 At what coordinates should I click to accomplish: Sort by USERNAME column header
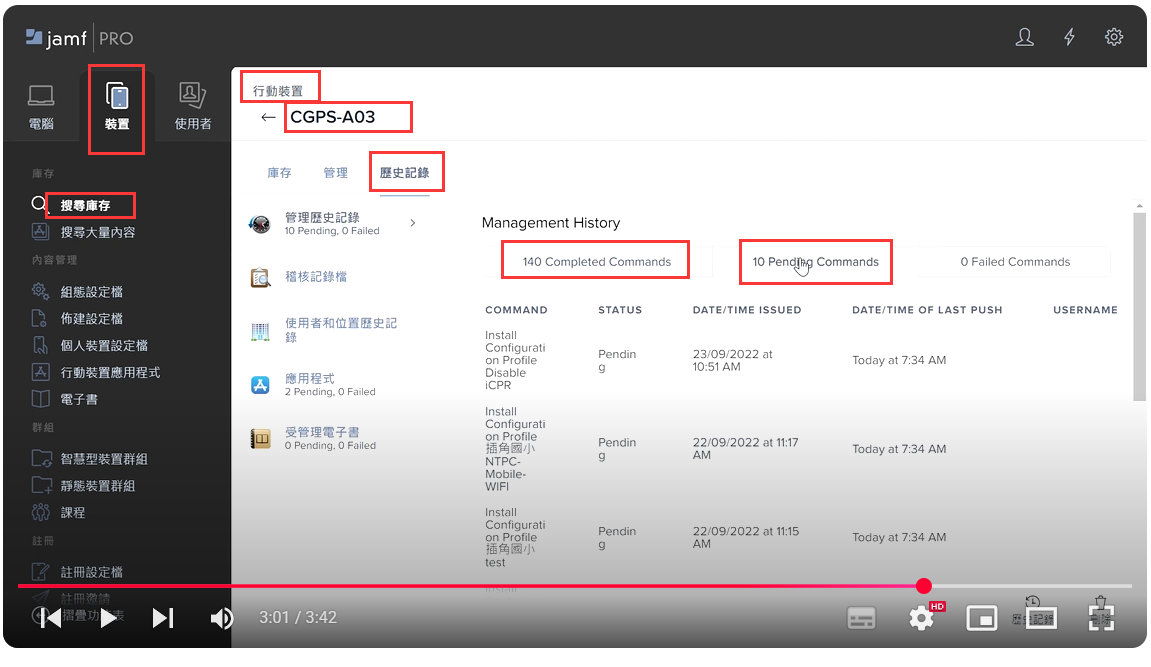tap(1085, 310)
